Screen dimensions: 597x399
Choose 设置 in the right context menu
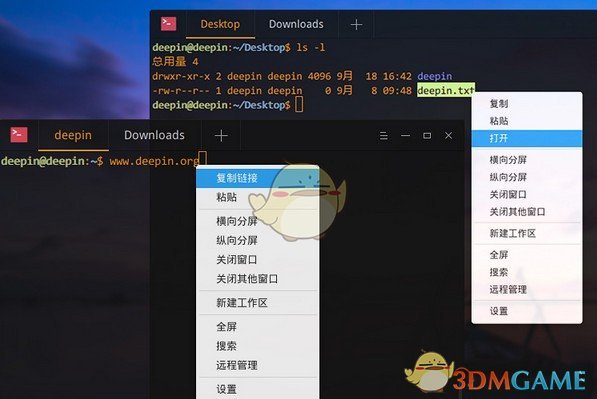pos(527,311)
